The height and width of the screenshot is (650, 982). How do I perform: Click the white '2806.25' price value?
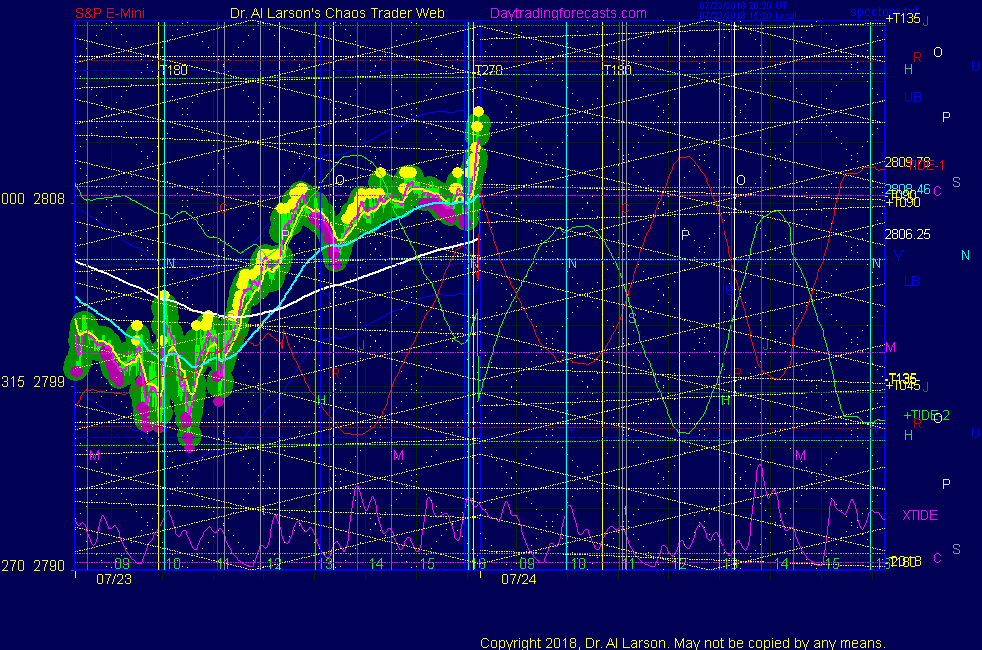(907, 234)
